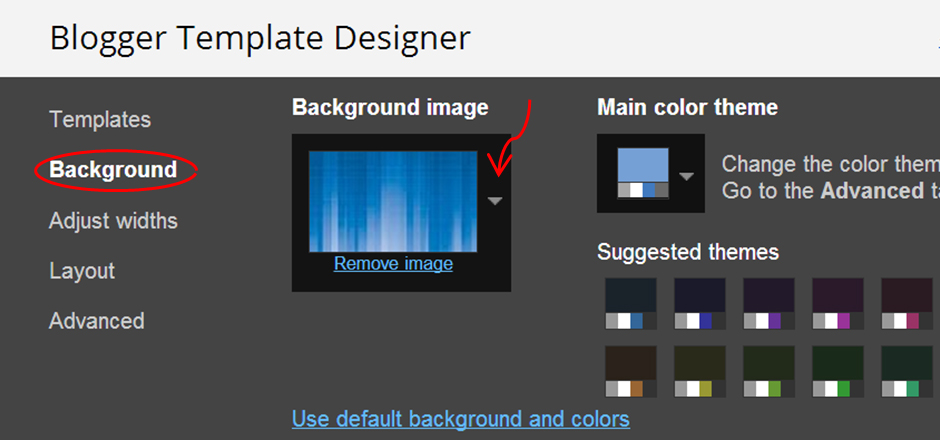Click the main color theme blue swatch

pos(643,173)
